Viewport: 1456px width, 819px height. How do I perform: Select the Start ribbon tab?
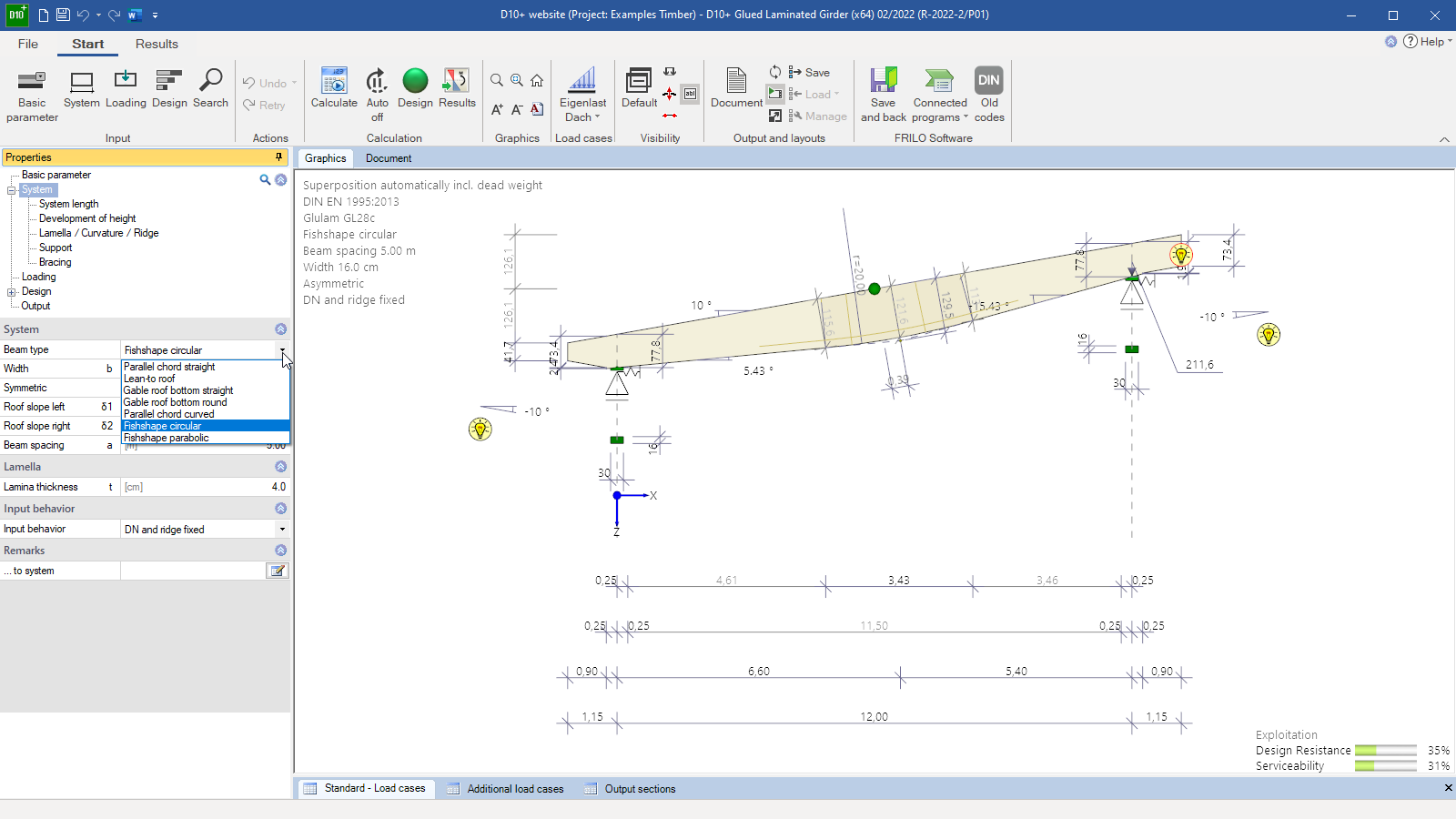point(88,44)
